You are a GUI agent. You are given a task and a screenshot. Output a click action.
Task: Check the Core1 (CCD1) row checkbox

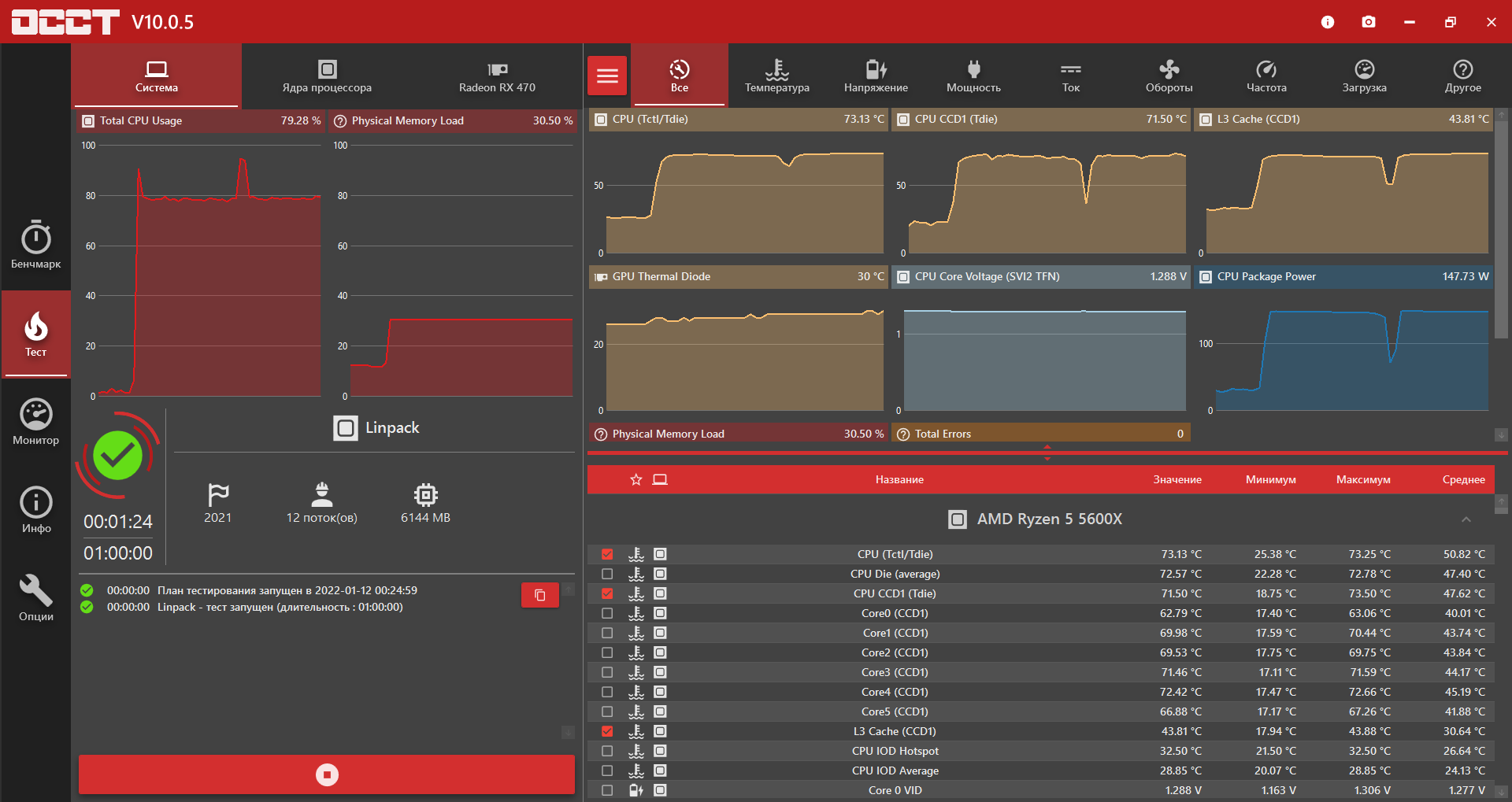click(607, 633)
